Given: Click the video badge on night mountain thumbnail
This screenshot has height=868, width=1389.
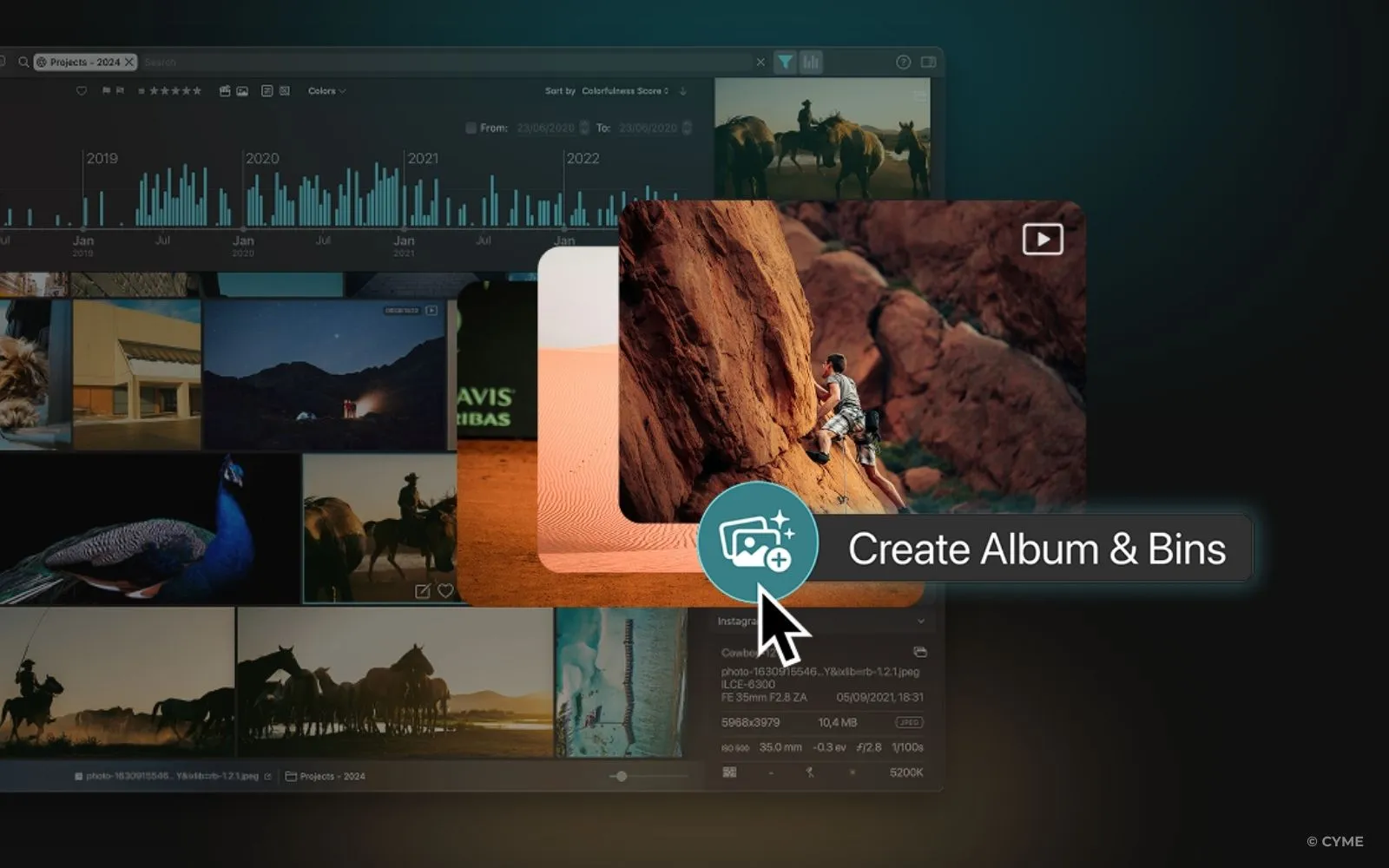Looking at the screenshot, I should click(x=431, y=310).
